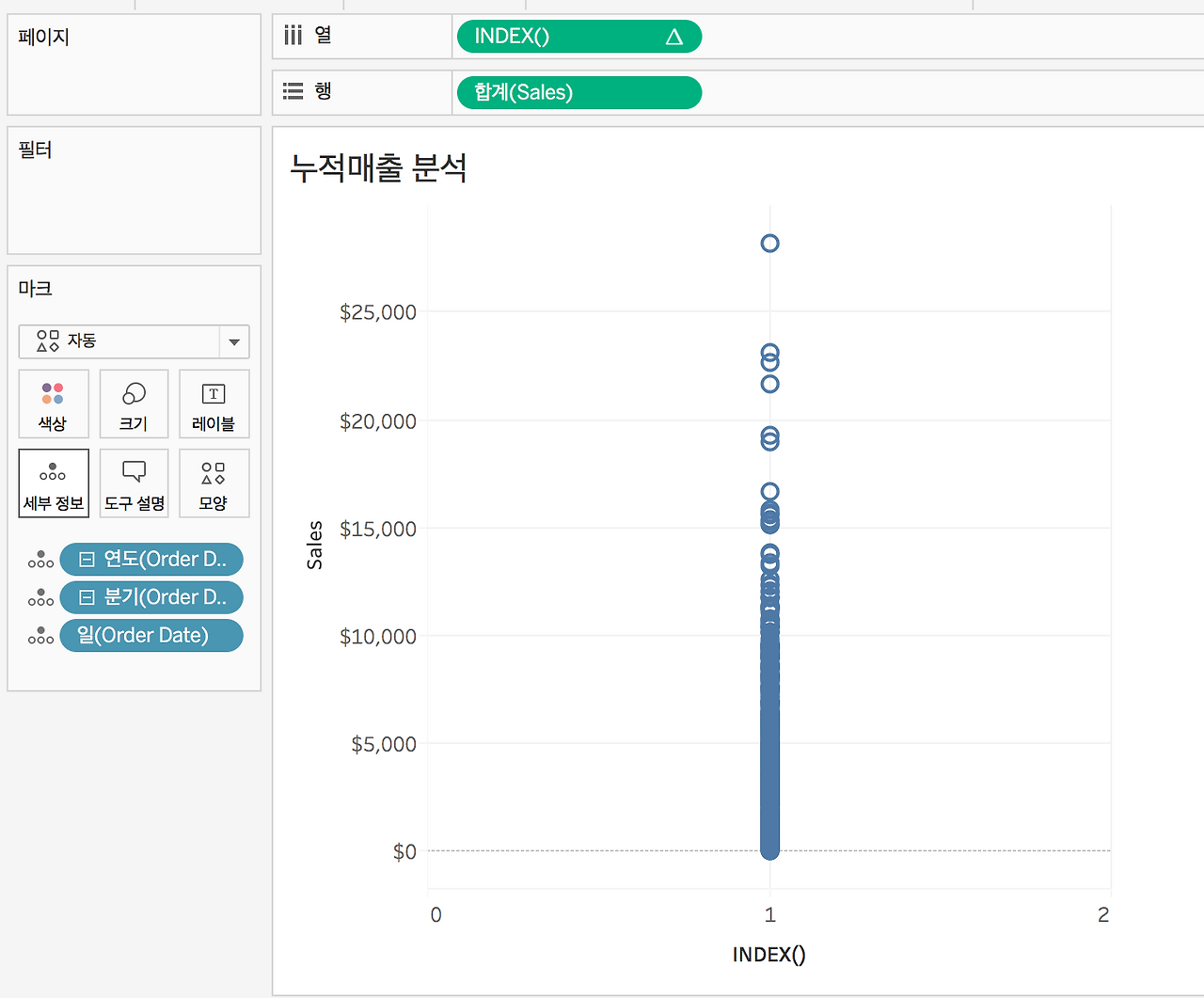Select the INDEX() pill on columns shelf
This screenshot has width=1204, height=998.
[x=579, y=37]
